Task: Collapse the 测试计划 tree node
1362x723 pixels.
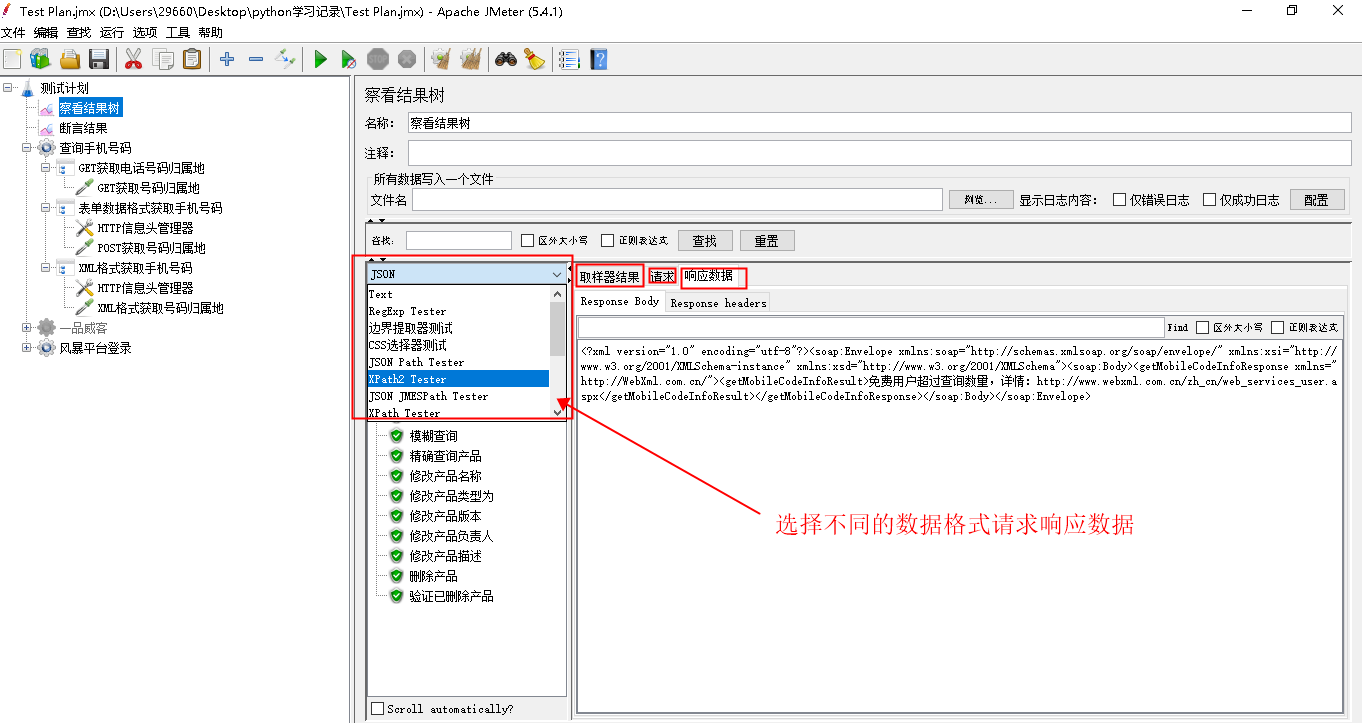Action: pyautogui.click(x=8, y=88)
